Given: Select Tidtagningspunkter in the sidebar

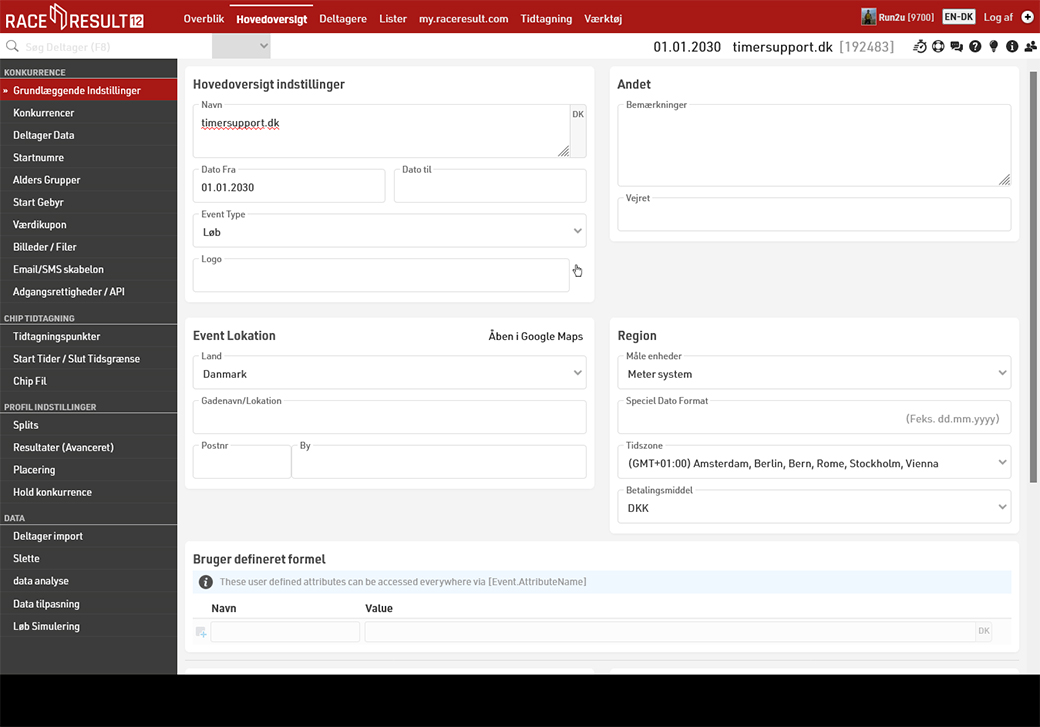Looking at the screenshot, I should coord(57,337).
